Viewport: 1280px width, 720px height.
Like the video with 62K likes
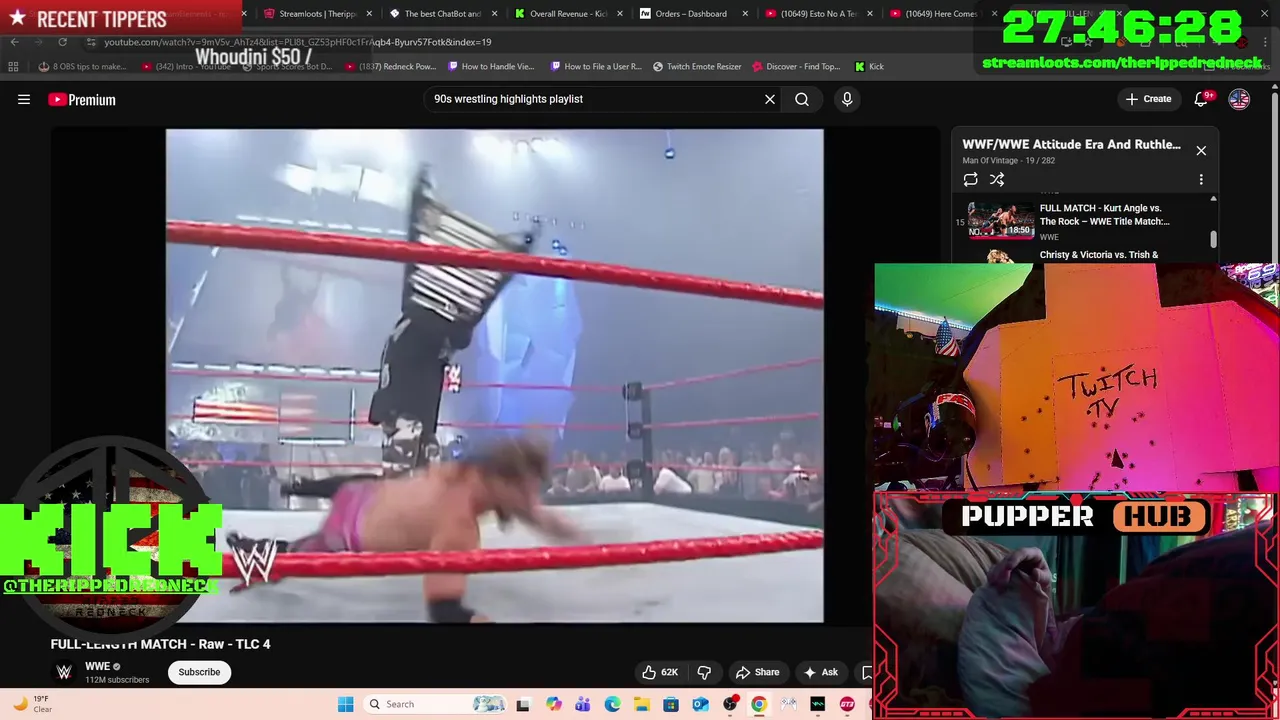[661, 672]
